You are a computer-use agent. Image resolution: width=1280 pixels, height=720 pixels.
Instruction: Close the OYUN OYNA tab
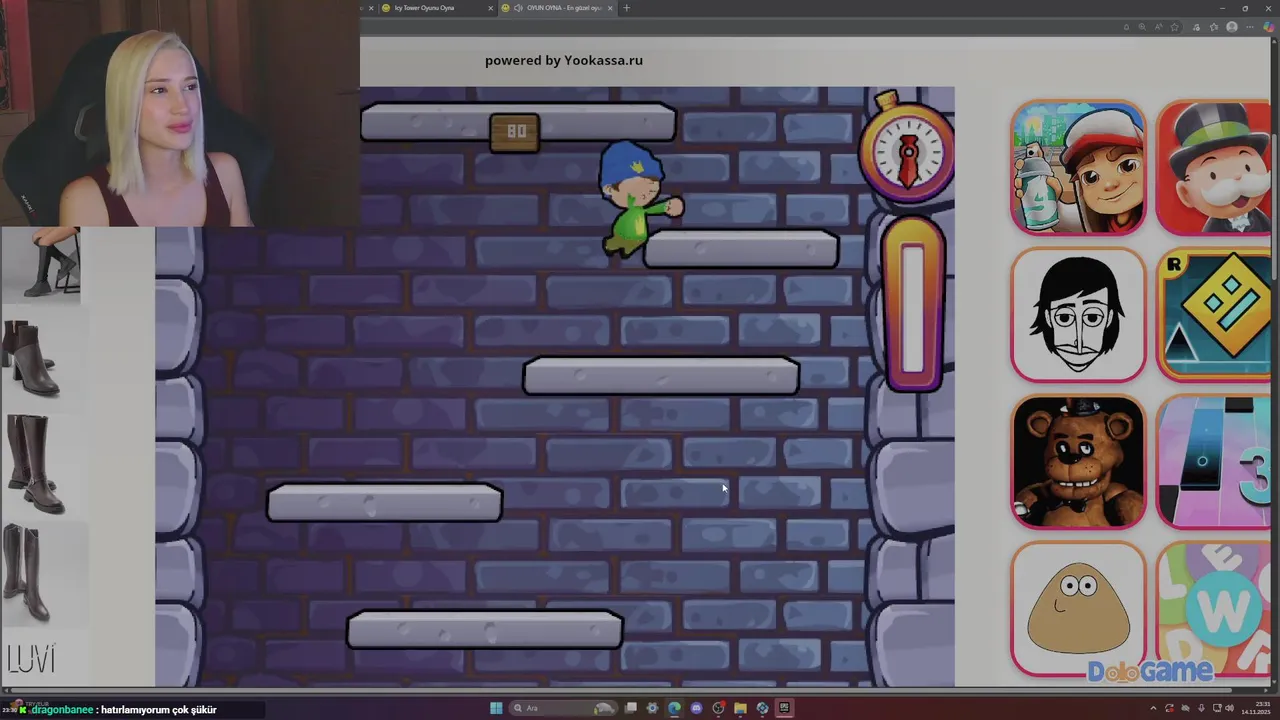click(x=610, y=8)
